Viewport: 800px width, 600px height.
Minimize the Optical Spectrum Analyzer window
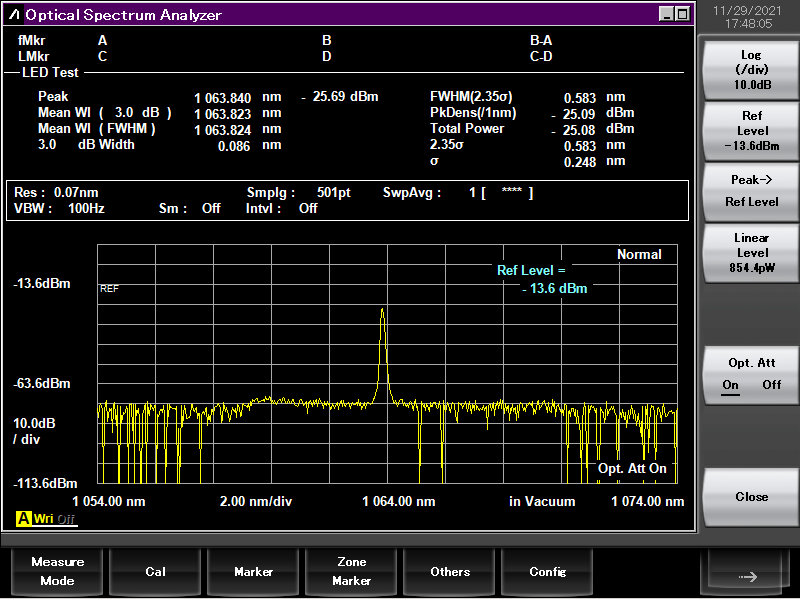(666, 14)
